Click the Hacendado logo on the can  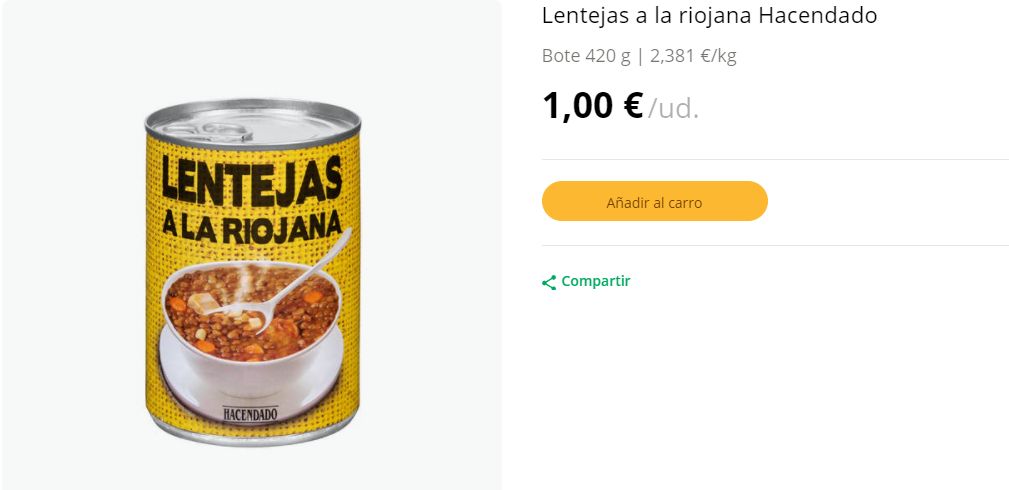[250, 411]
